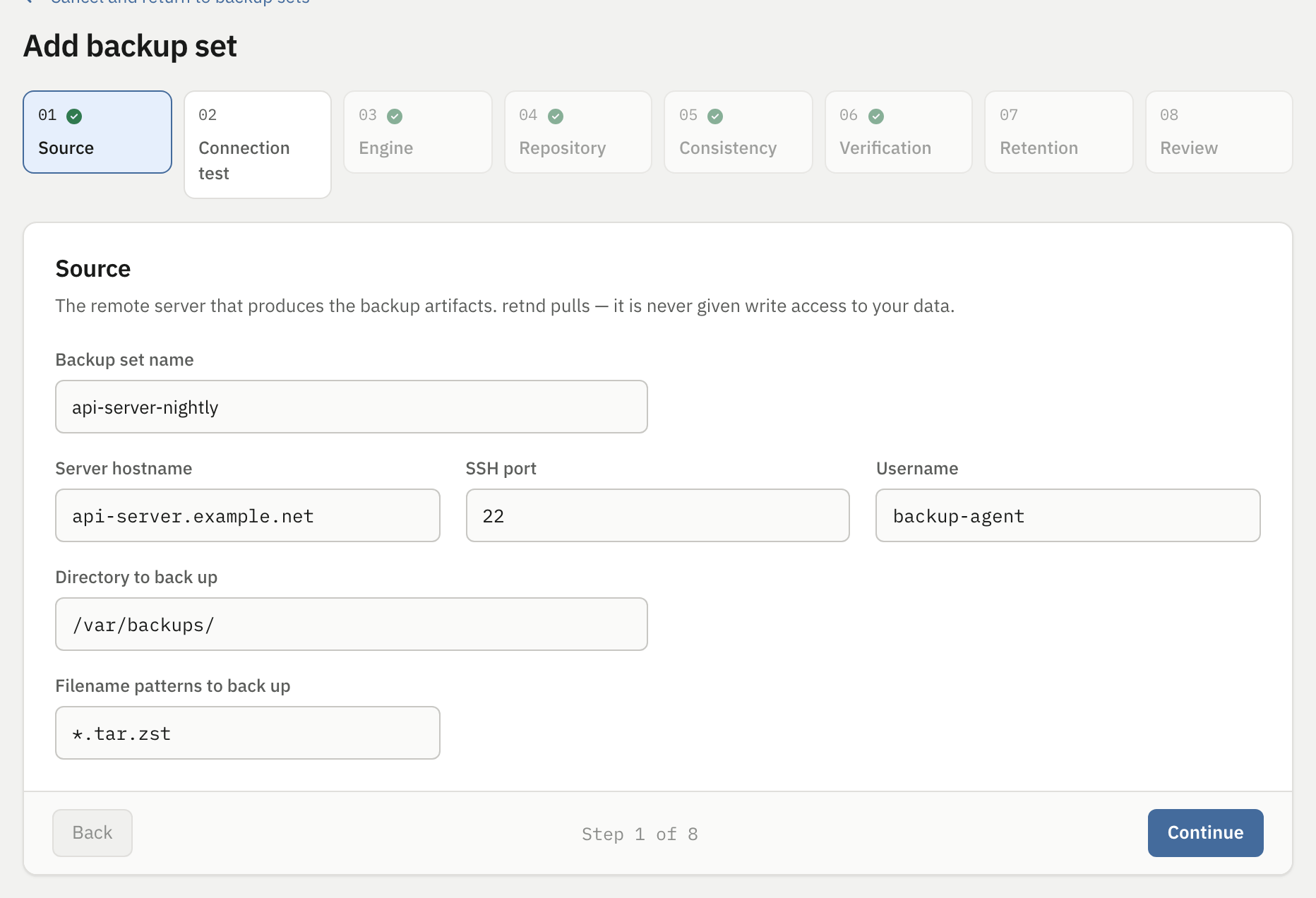Click the Backup set name field
The height and width of the screenshot is (898, 1316).
coord(352,407)
